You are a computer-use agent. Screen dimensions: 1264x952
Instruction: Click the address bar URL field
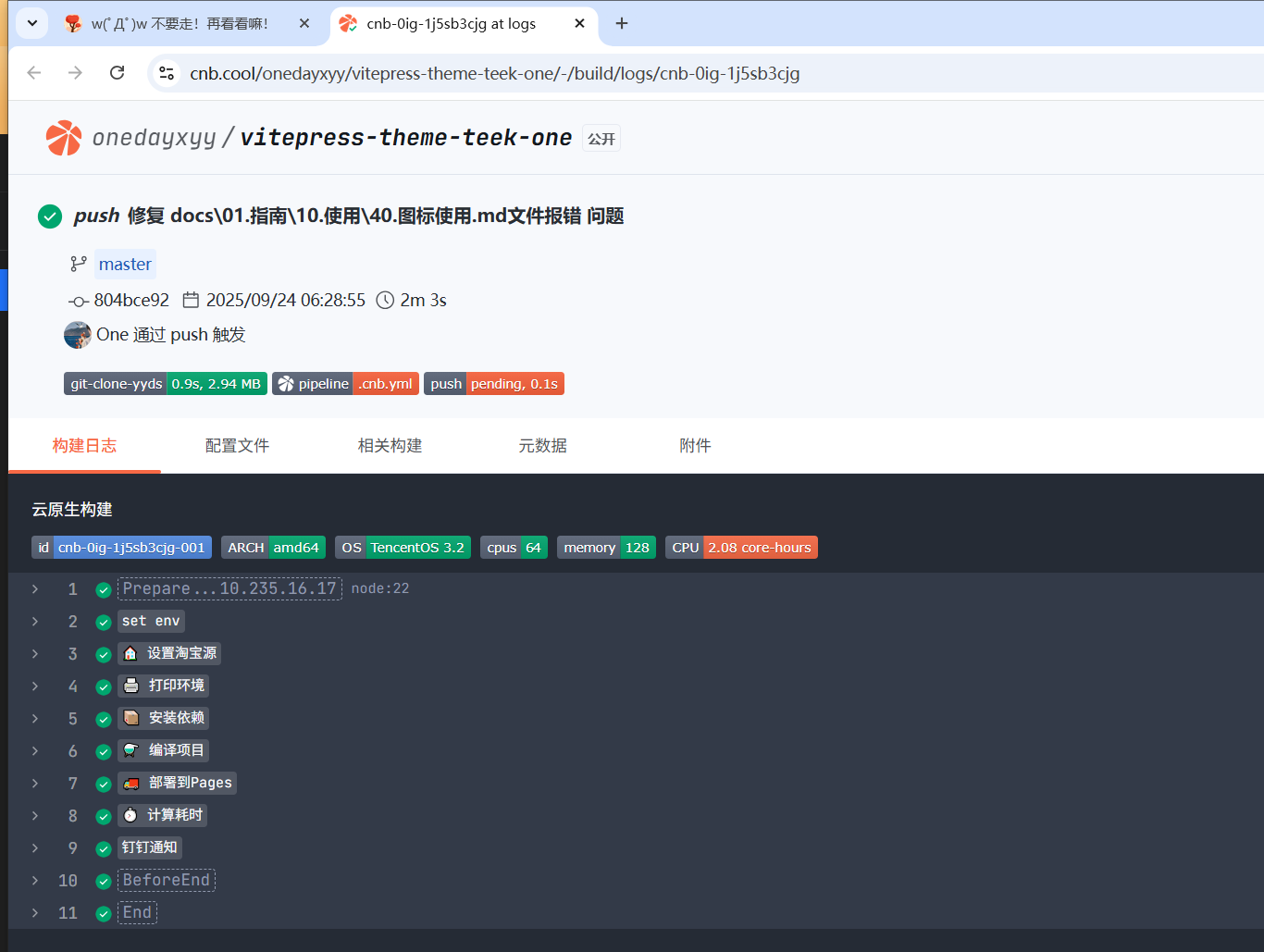(494, 73)
